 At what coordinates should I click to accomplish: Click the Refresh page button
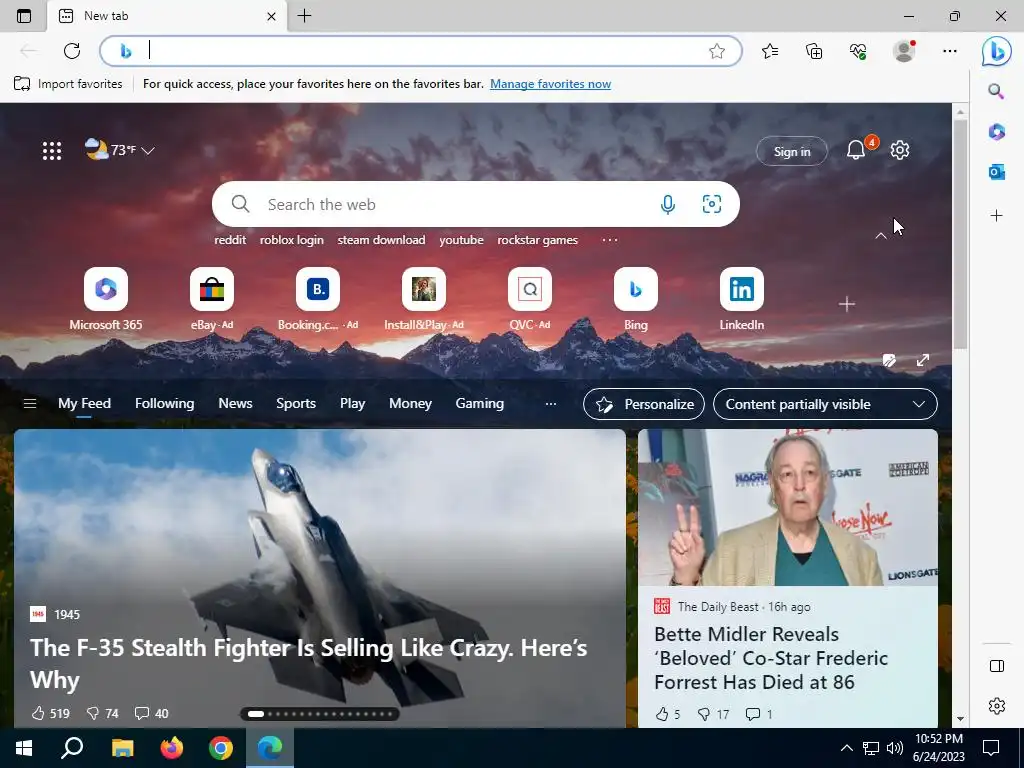(72, 51)
